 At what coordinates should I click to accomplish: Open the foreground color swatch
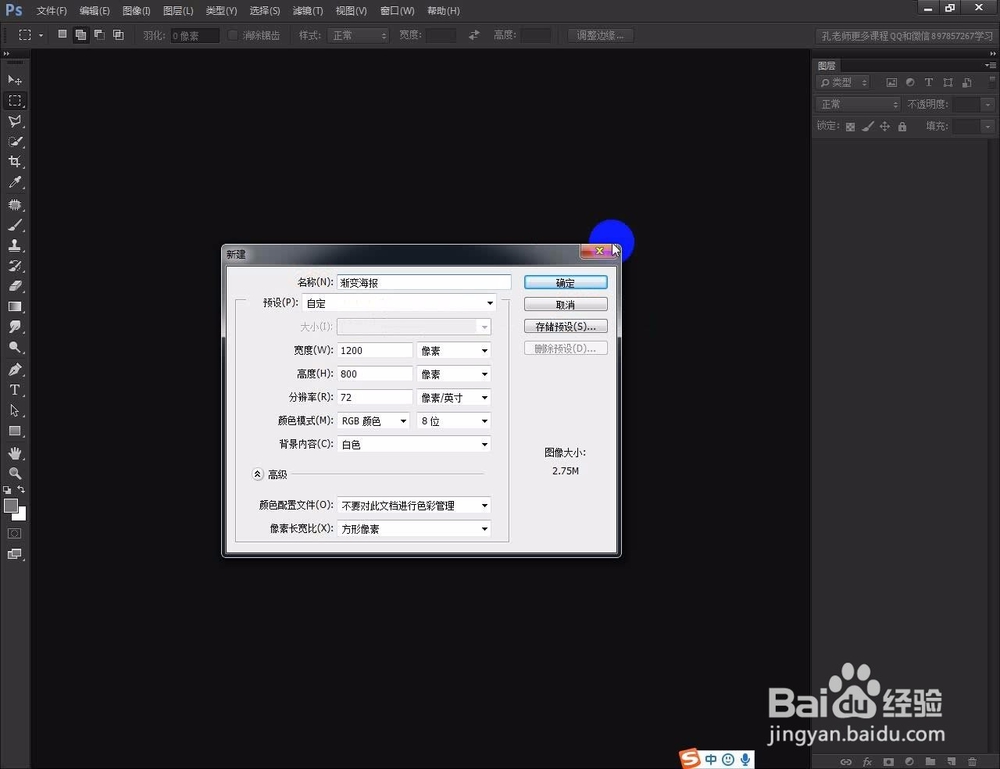(12, 505)
